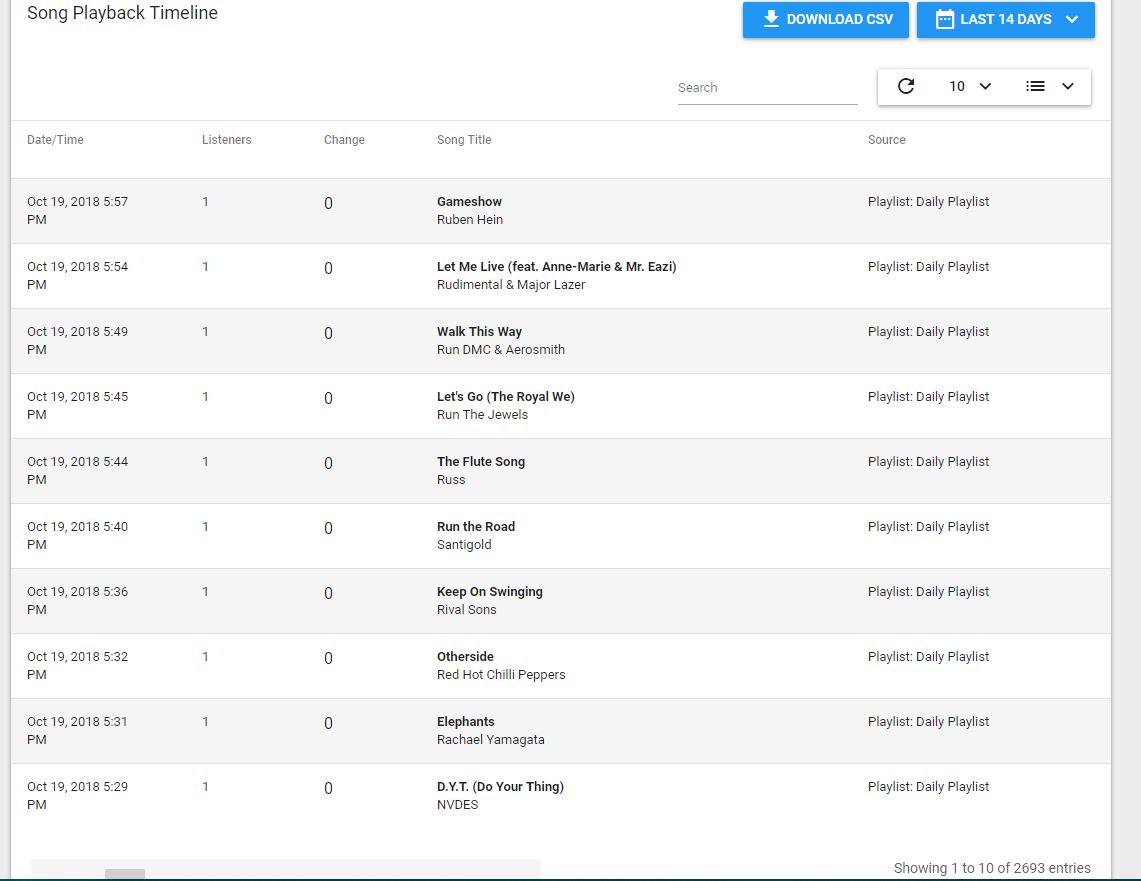This screenshot has width=1141, height=881.
Task: Click the Russ artist text
Action: 450,479
